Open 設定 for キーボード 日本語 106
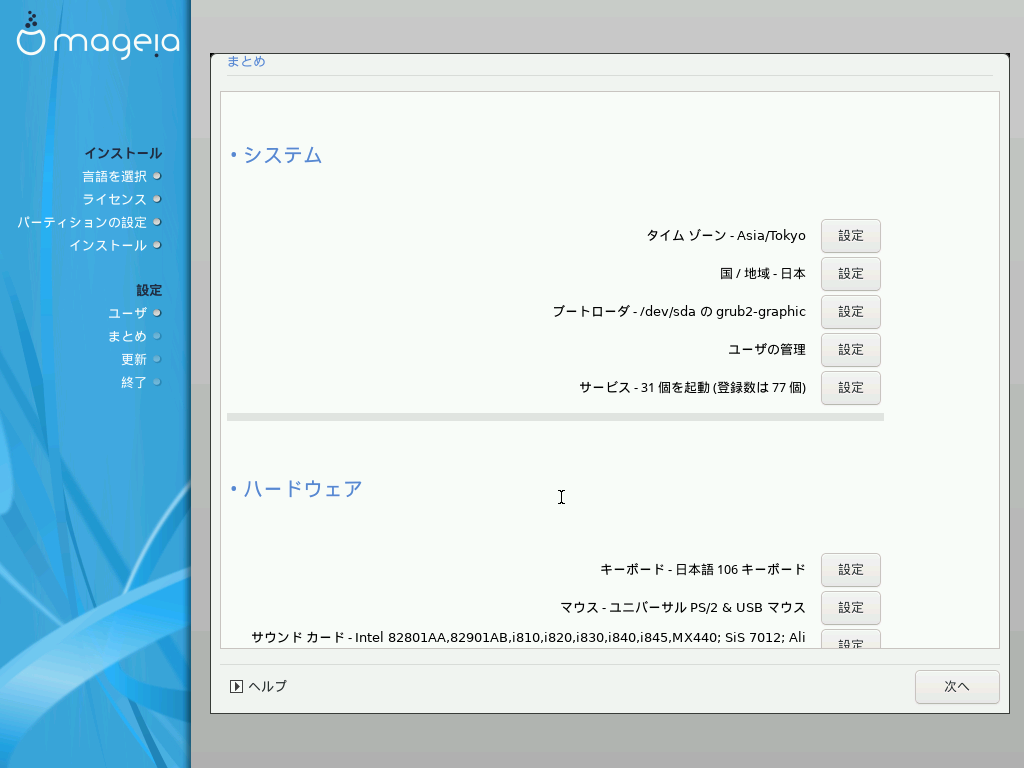1024x768 pixels. [x=850, y=569]
